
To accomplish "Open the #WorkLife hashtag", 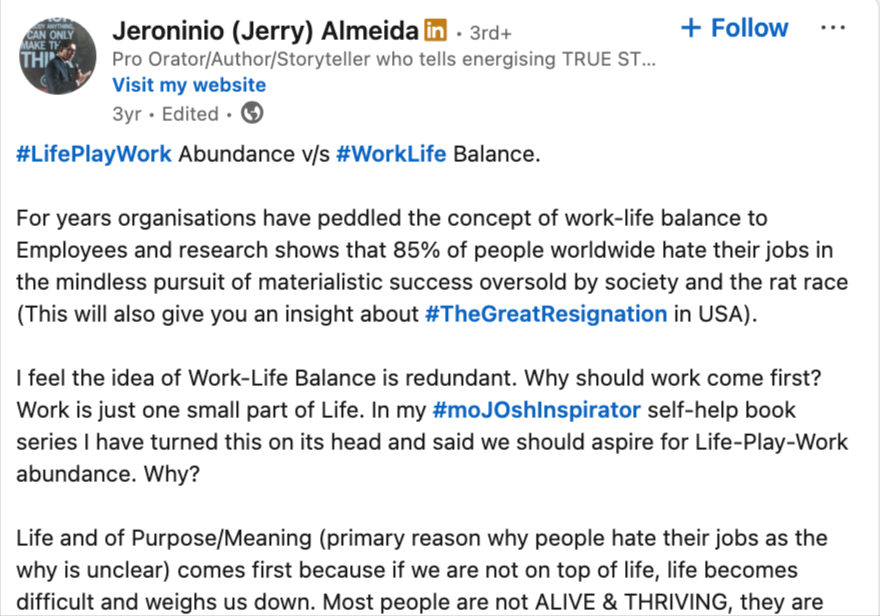I will tap(391, 154).
